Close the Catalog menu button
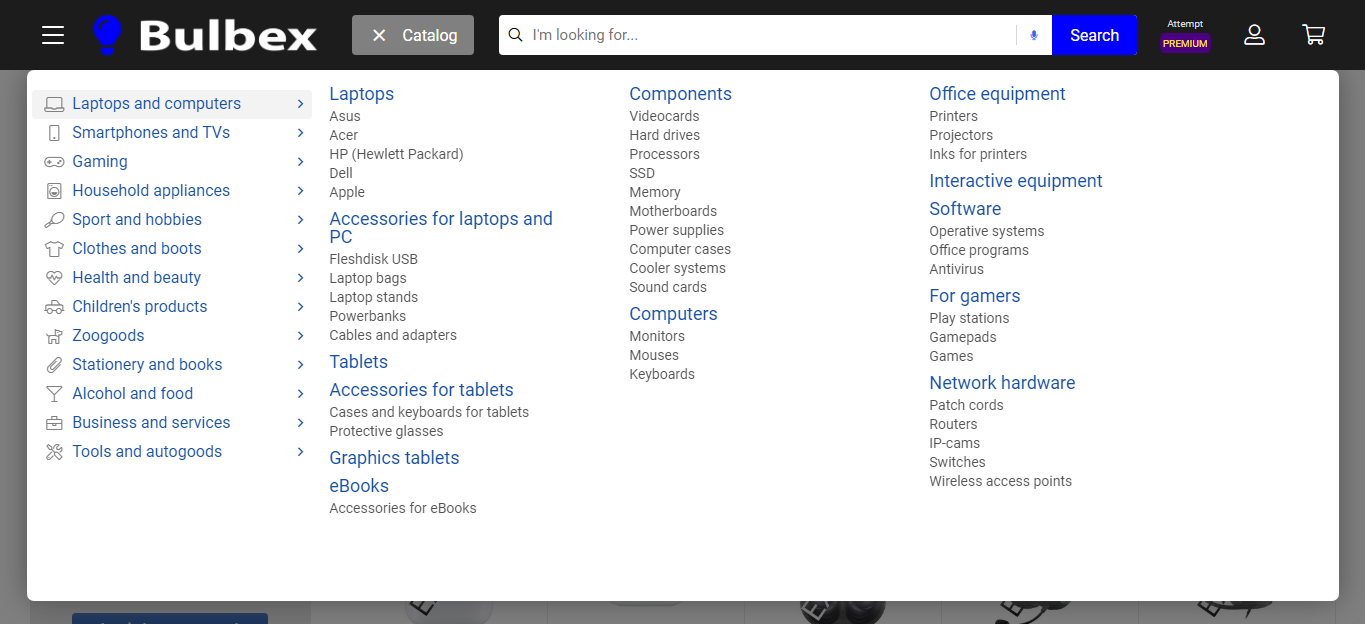The image size is (1365, 624). (413, 35)
